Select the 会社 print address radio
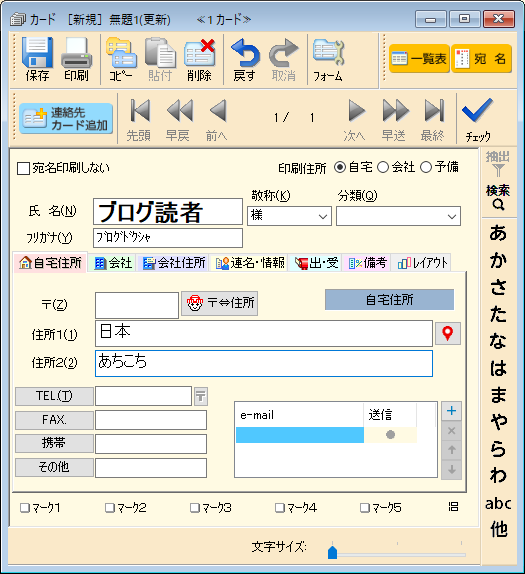The height and width of the screenshot is (574, 525). pos(383,167)
